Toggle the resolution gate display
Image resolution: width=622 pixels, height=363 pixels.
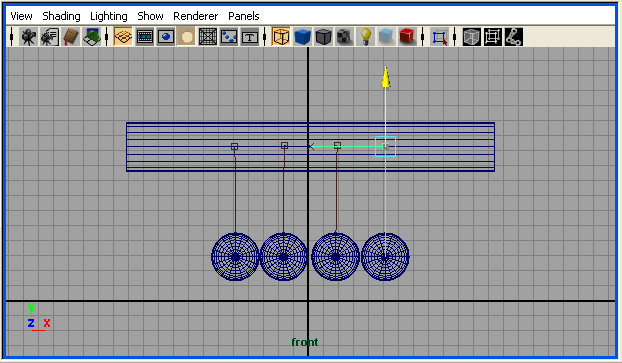coord(165,37)
